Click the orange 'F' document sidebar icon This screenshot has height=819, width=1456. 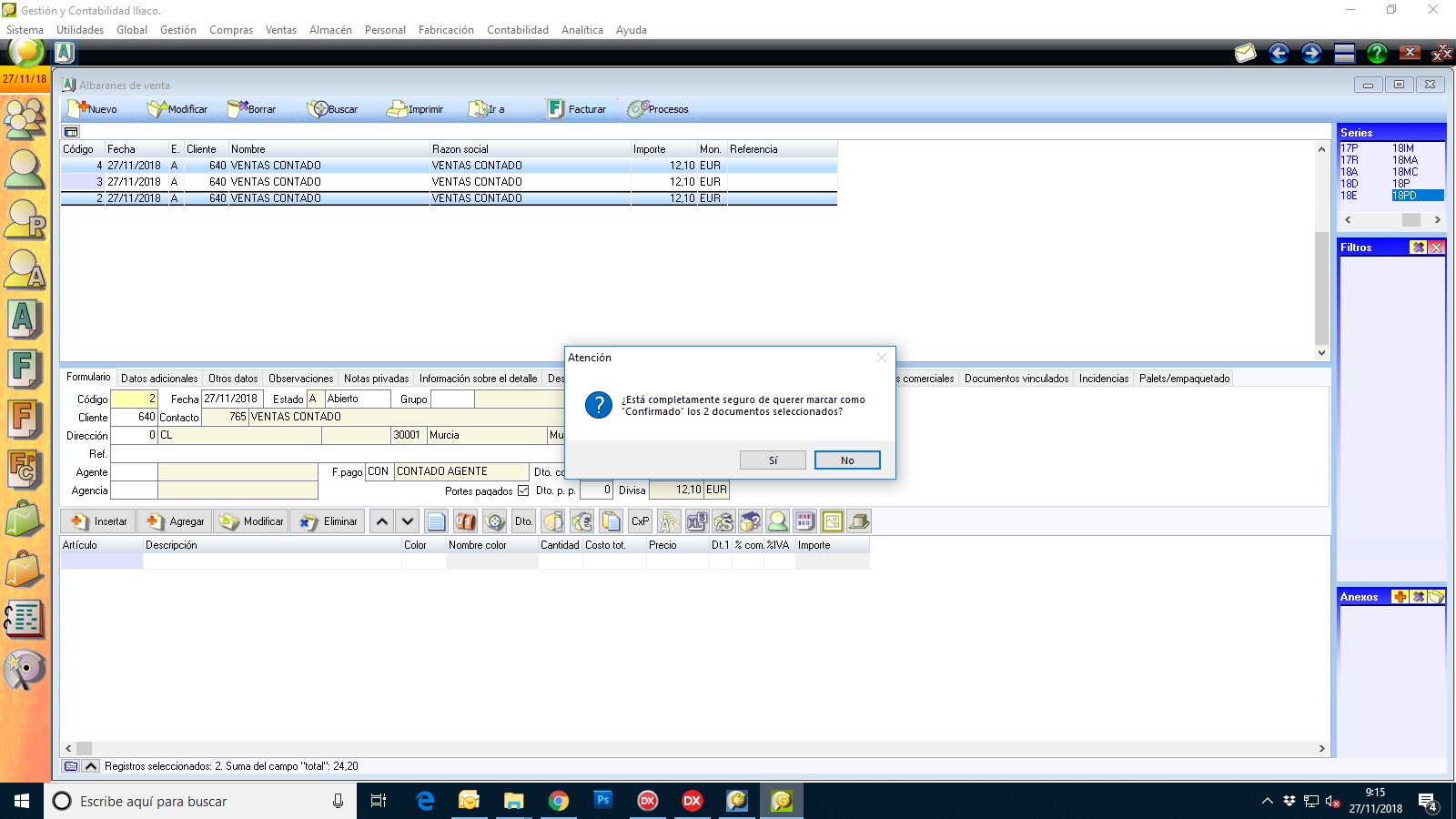click(25, 419)
